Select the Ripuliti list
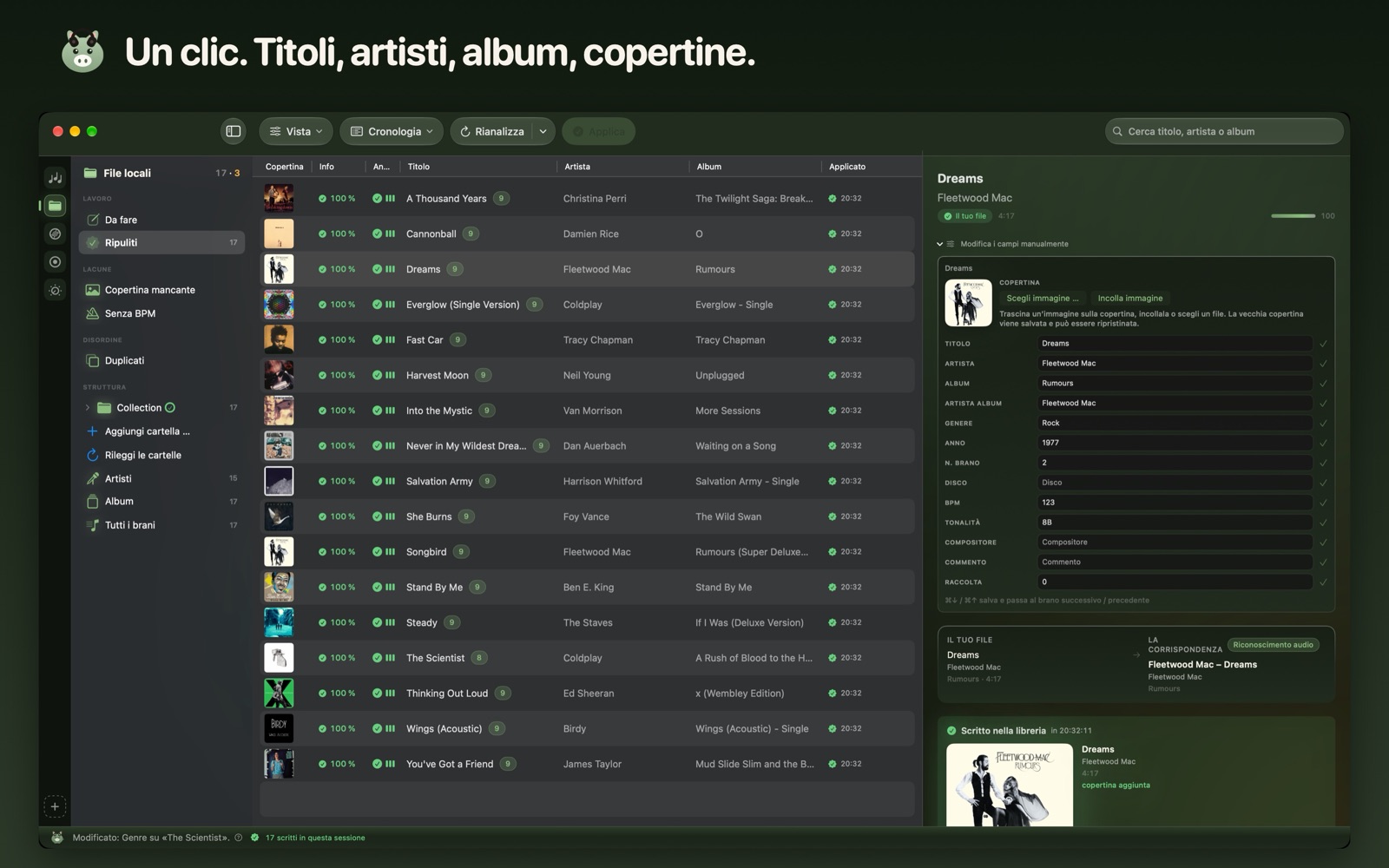Image resolution: width=1389 pixels, height=868 pixels. point(161,243)
